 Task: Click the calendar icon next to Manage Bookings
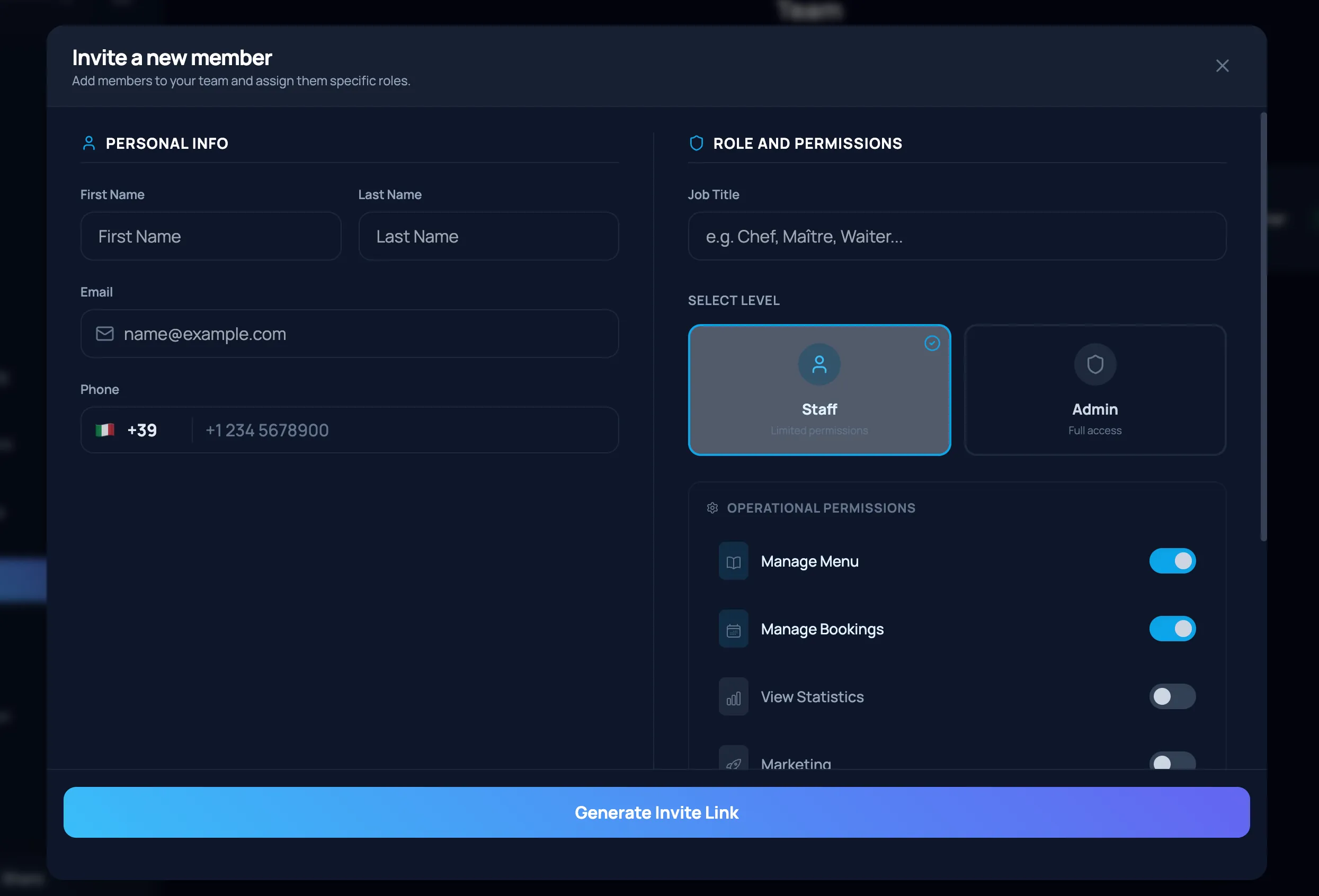(x=733, y=629)
